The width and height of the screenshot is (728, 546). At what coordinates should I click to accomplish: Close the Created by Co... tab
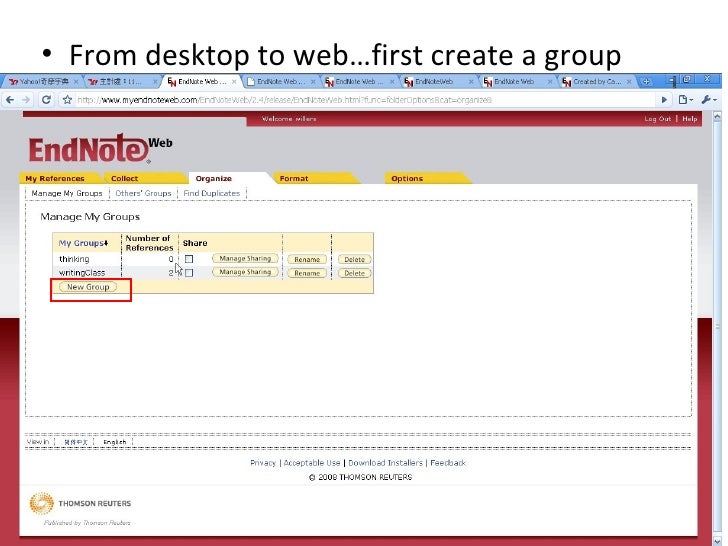(x=629, y=82)
